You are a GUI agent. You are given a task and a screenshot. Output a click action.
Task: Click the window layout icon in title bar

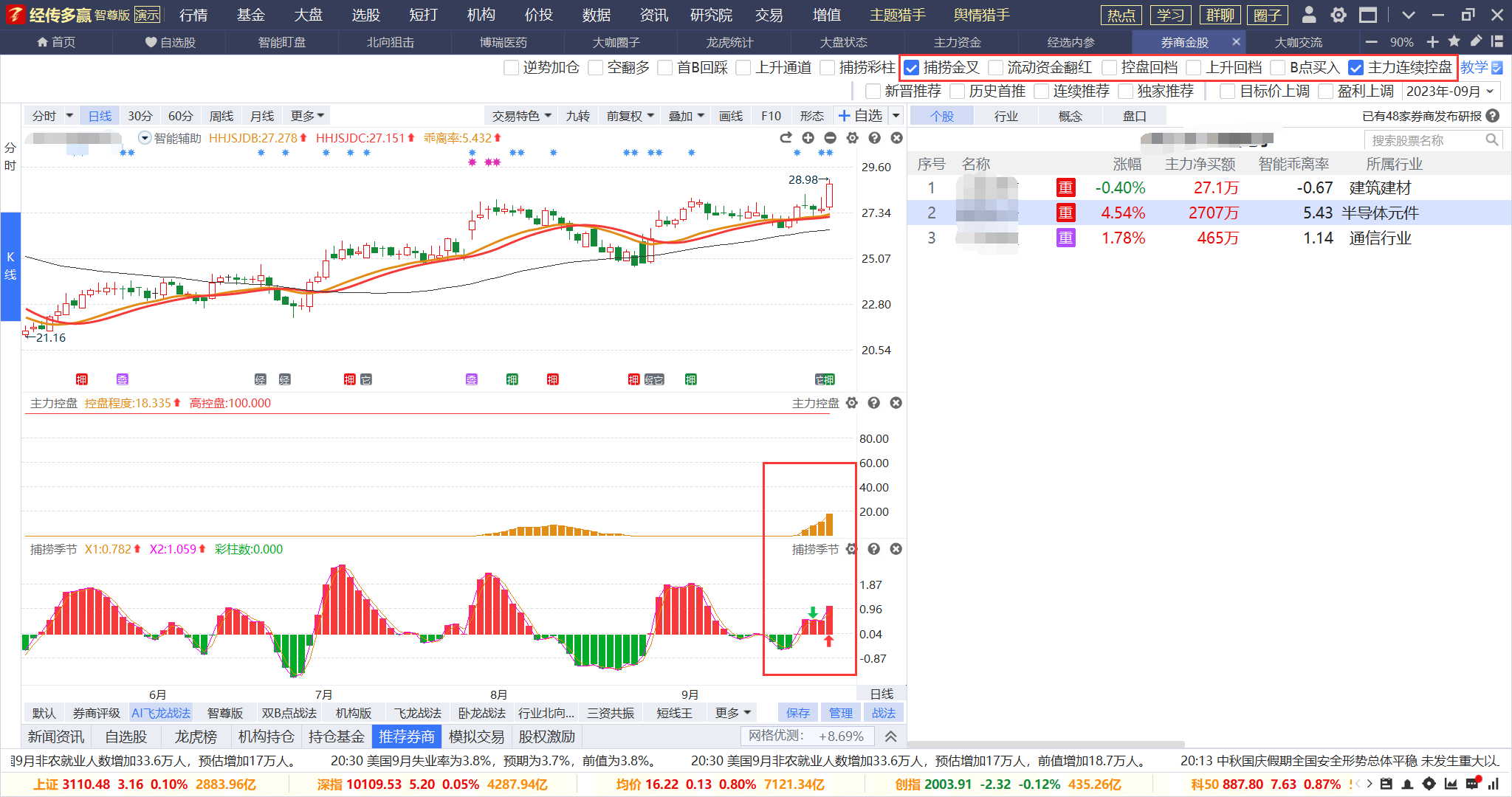tap(1368, 15)
